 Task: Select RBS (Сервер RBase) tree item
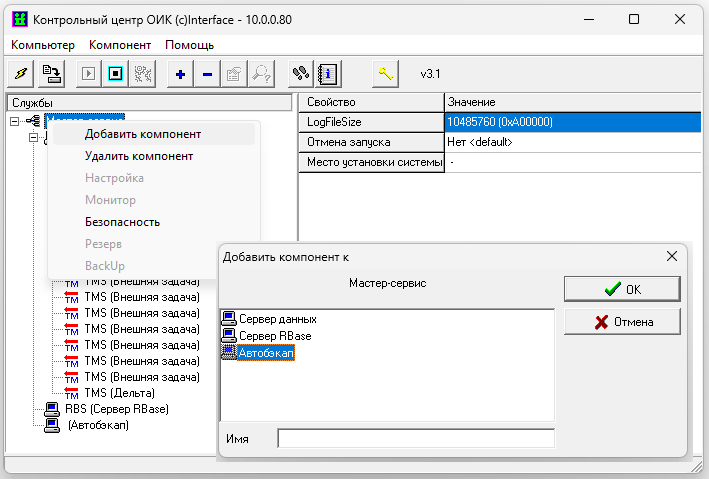[x=116, y=409]
